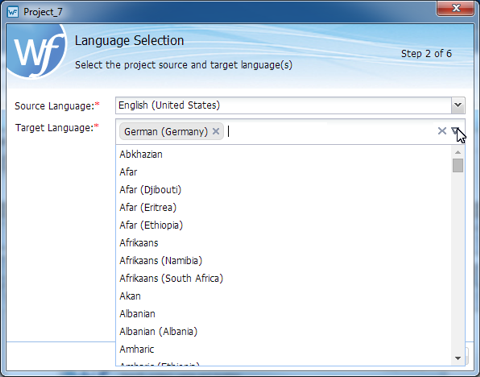Close the Project_7 dialog window
This screenshot has height=377, width=480.
pyautogui.click(x=455, y=8)
